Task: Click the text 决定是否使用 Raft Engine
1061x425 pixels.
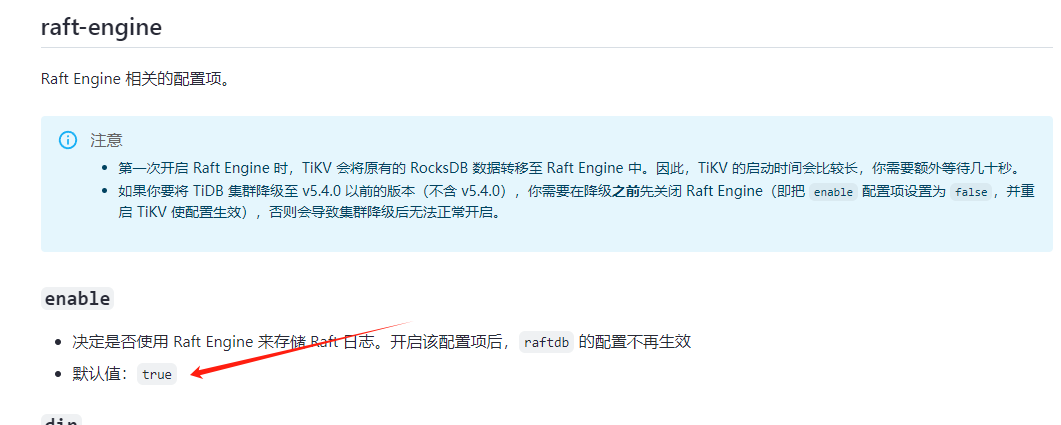Action: pos(164,342)
